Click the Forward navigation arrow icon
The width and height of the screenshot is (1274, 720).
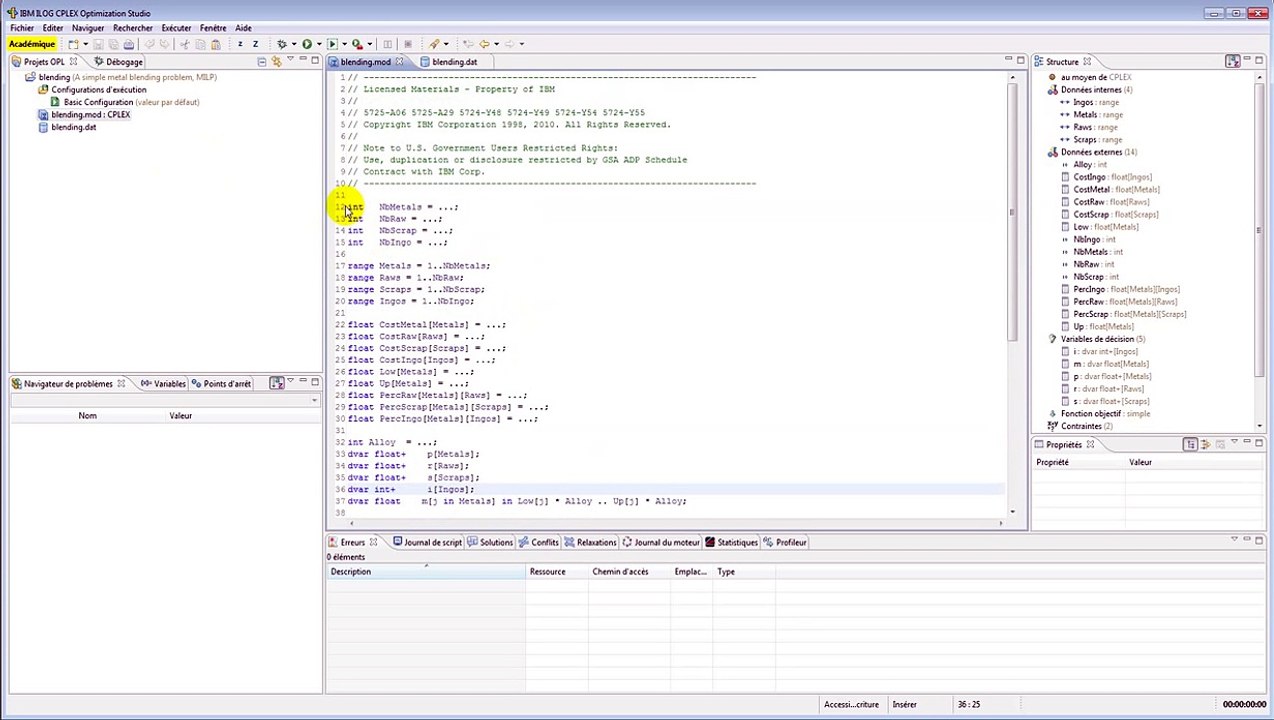tap(509, 44)
